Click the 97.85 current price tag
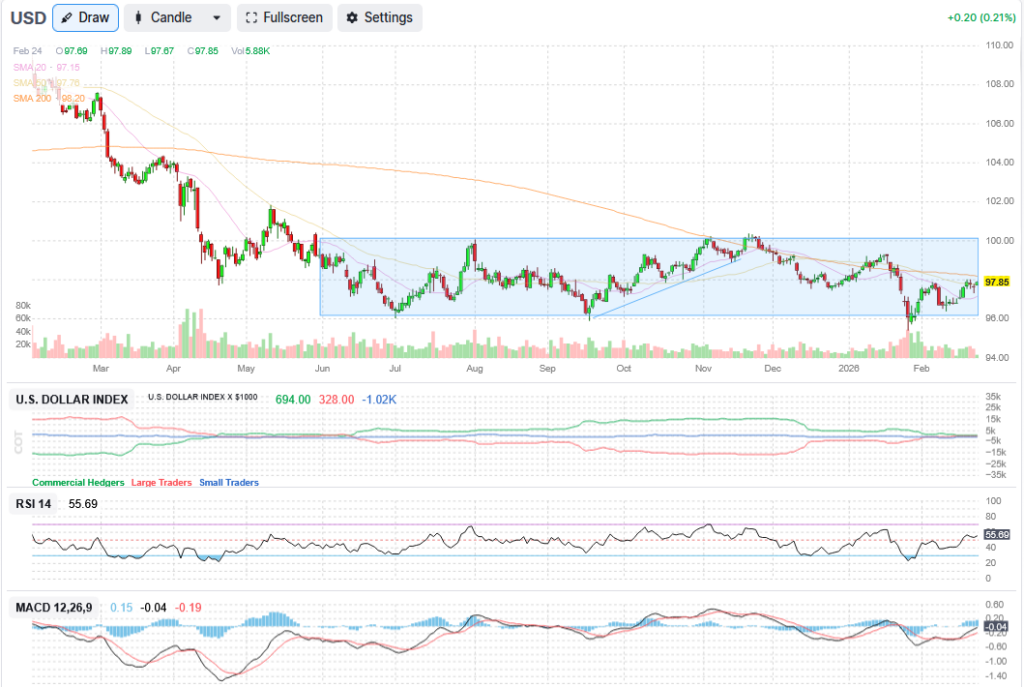 [995, 282]
